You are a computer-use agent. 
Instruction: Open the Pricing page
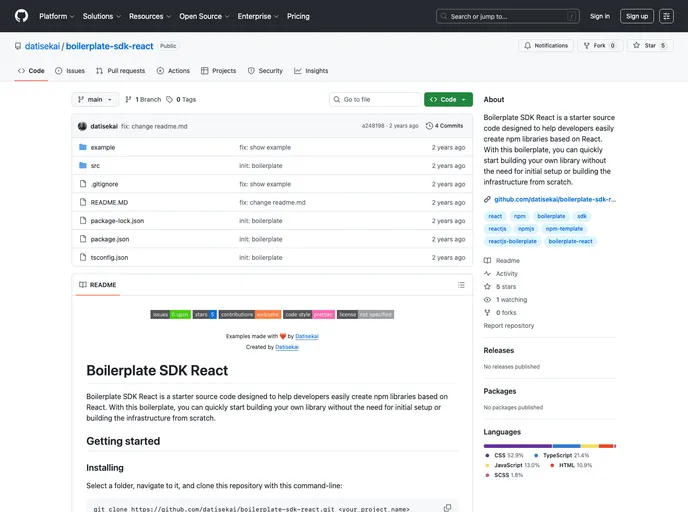(298, 16)
